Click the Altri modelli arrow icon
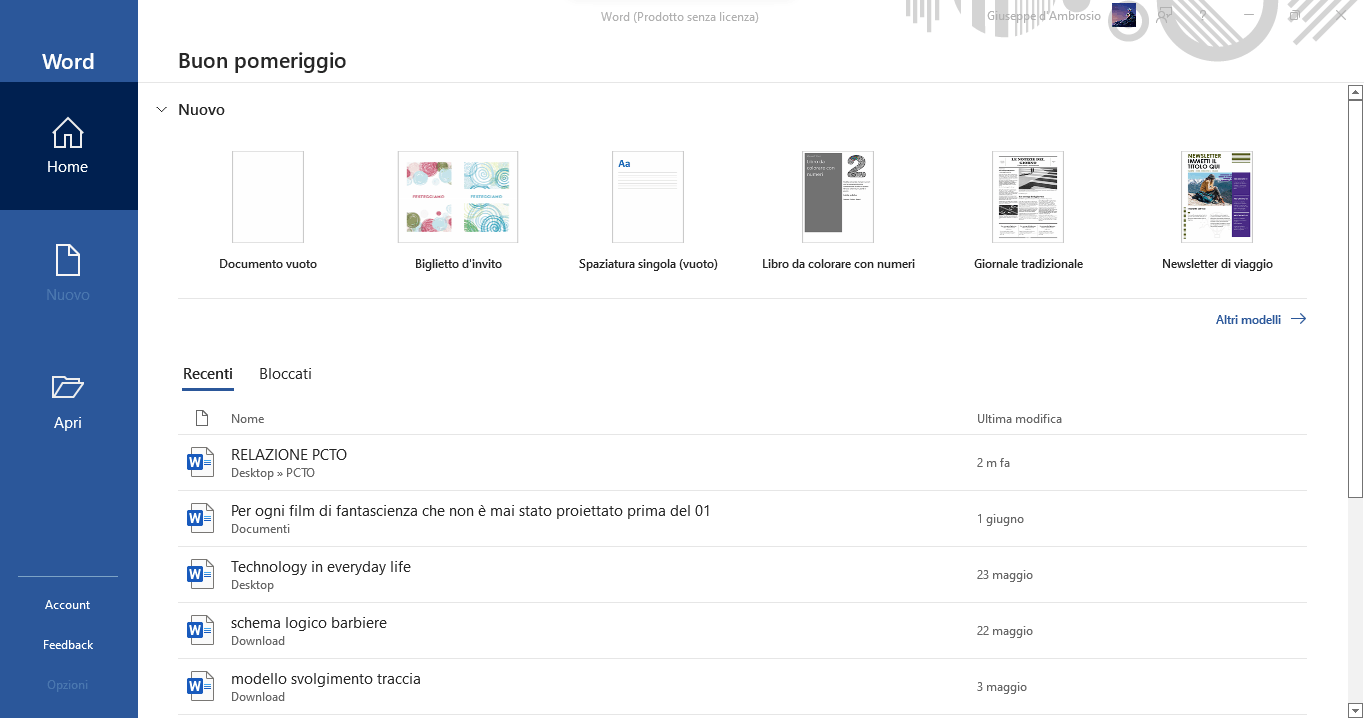 (x=1298, y=320)
